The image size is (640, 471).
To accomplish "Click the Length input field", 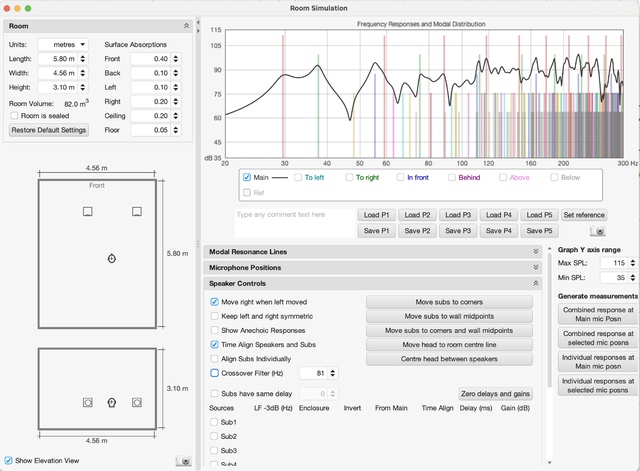I will click(58, 59).
